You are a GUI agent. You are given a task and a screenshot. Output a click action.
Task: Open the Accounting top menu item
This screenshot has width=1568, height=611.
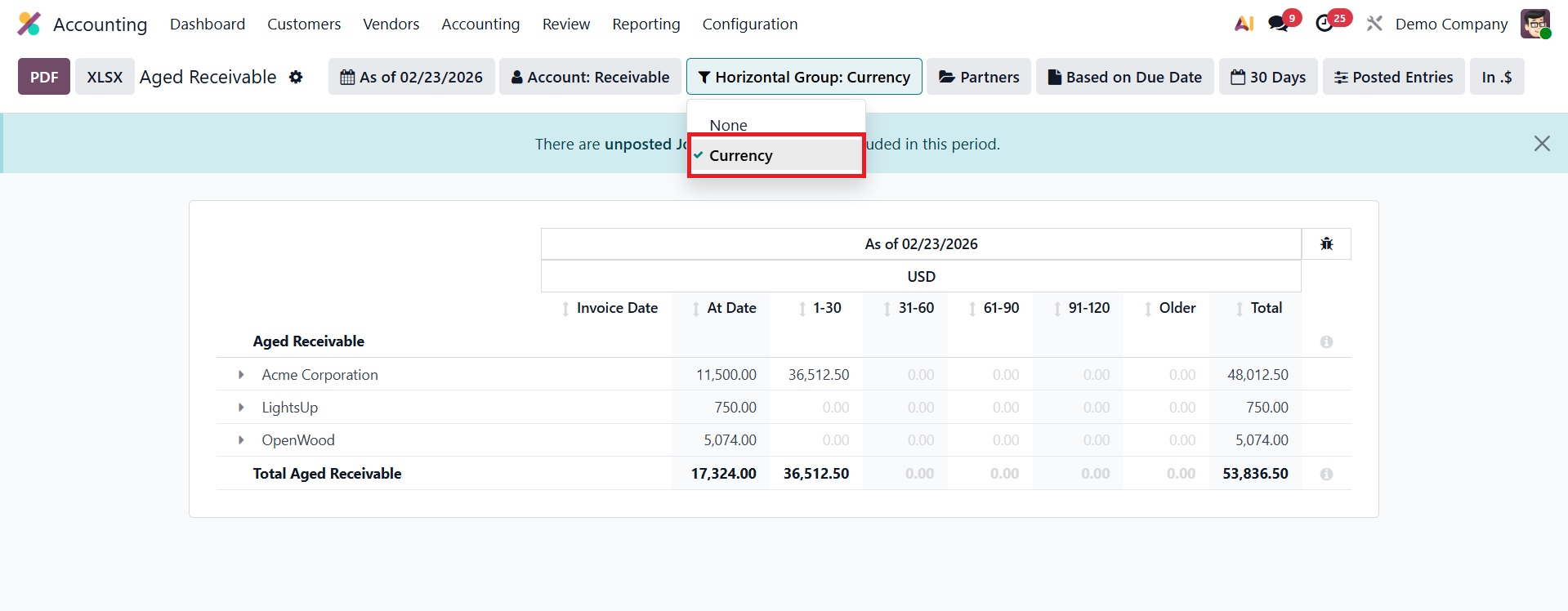click(480, 24)
